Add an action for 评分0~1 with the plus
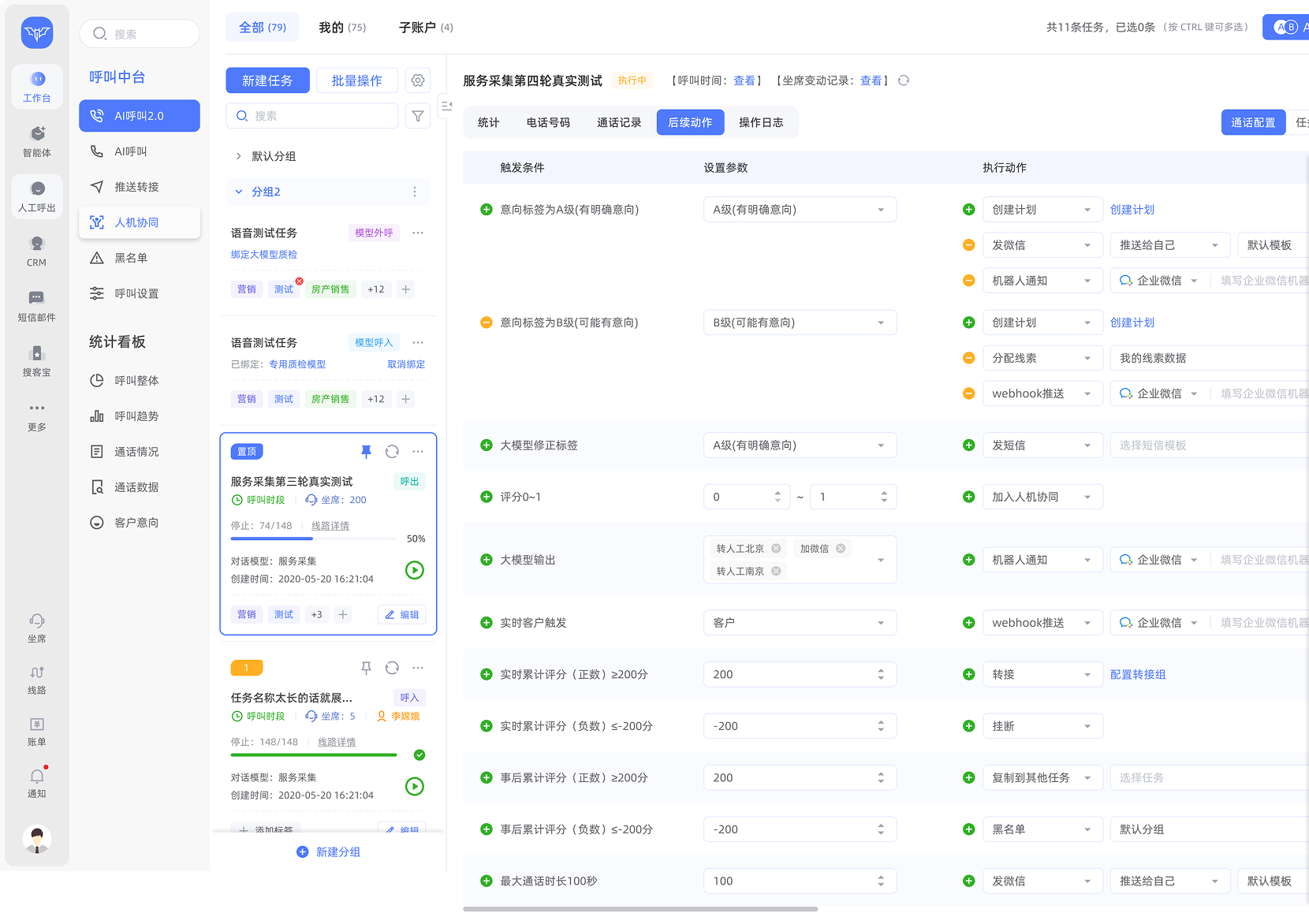The image size is (1309, 924). click(x=968, y=497)
